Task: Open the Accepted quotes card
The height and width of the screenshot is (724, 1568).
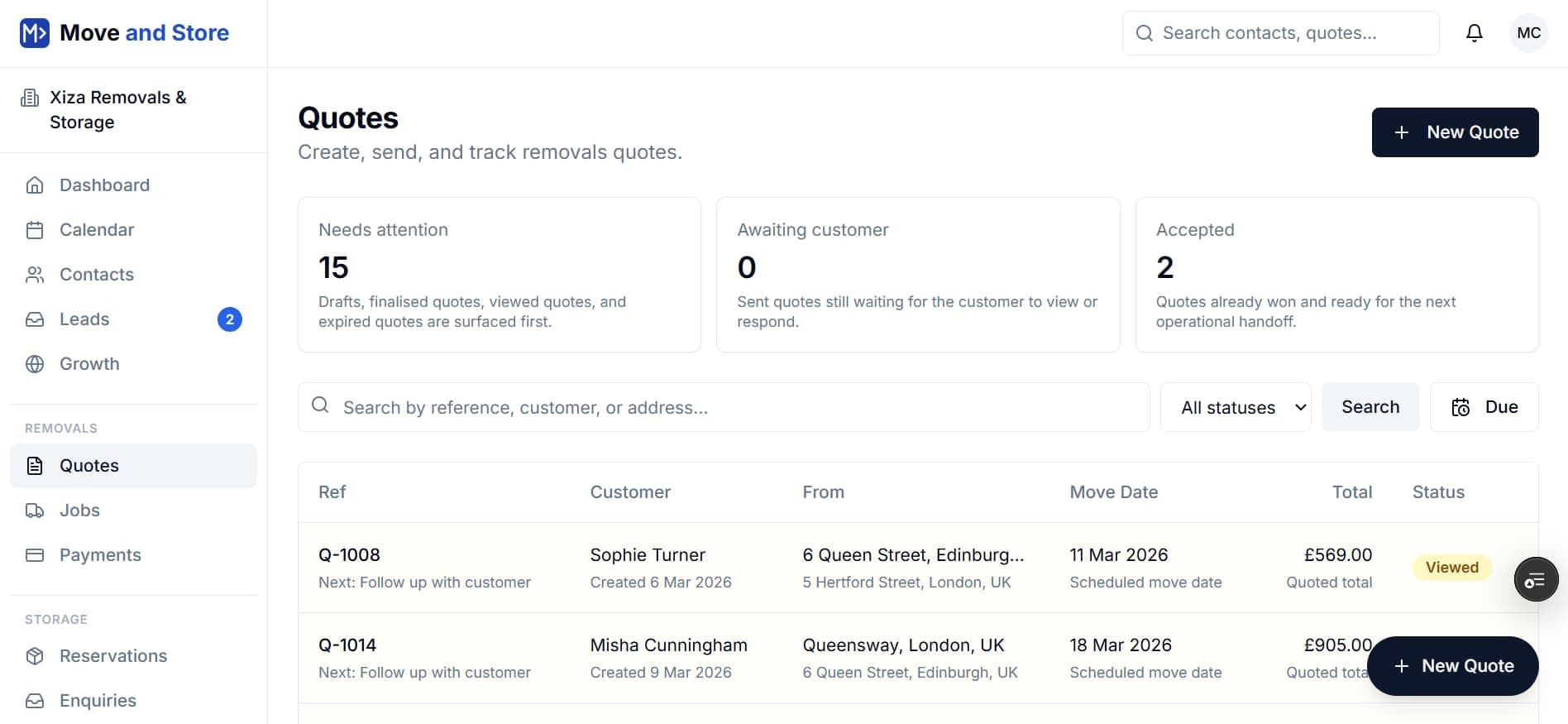Action: pos(1336,275)
